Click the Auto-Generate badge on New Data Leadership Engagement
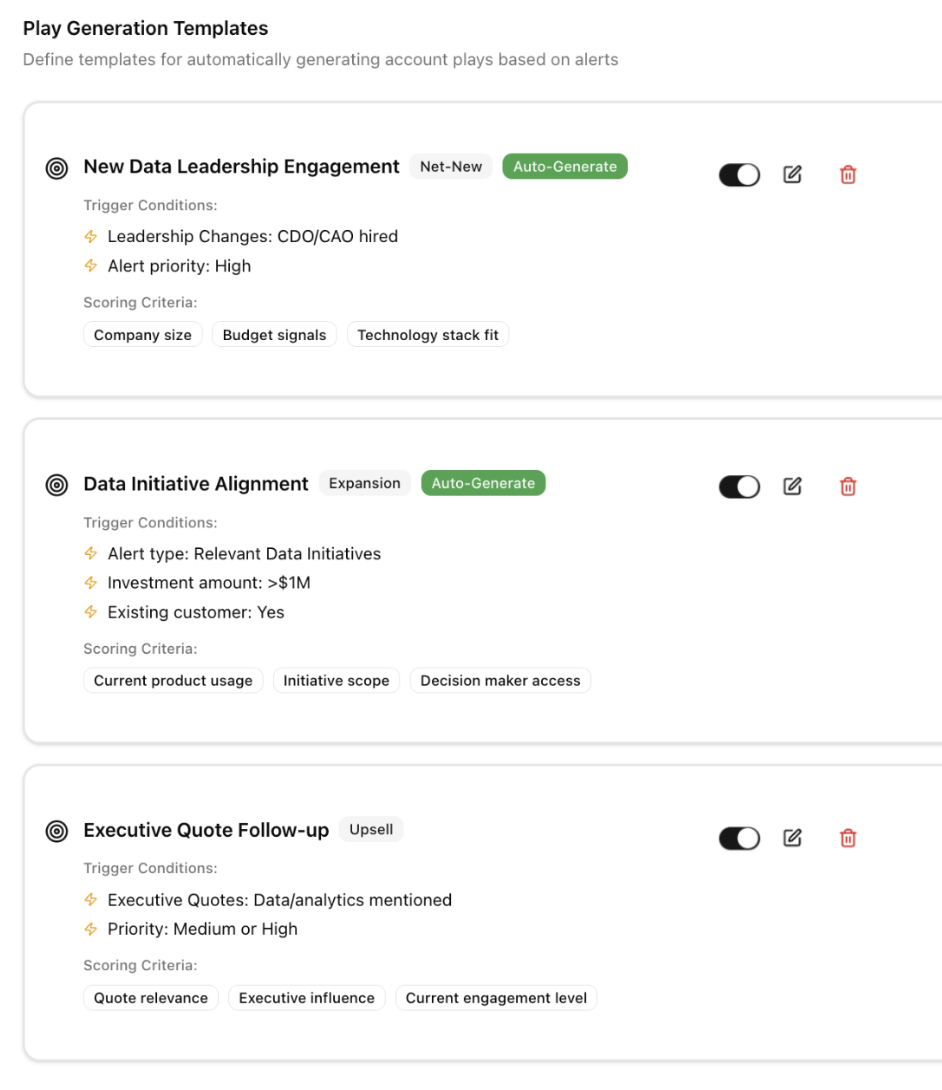The width and height of the screenshot is (942, 1090). tap(565, 166)
